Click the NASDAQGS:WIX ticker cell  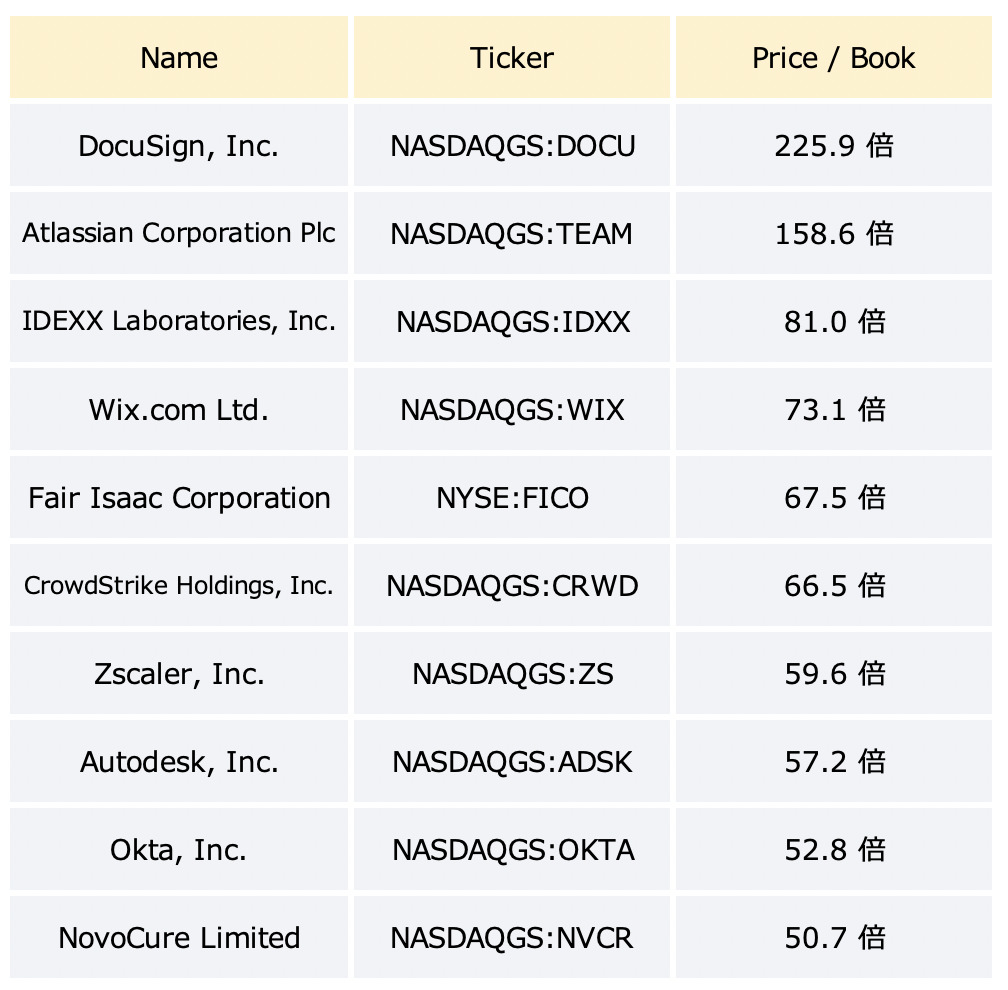pyautogui.click(x=512, y=410)
